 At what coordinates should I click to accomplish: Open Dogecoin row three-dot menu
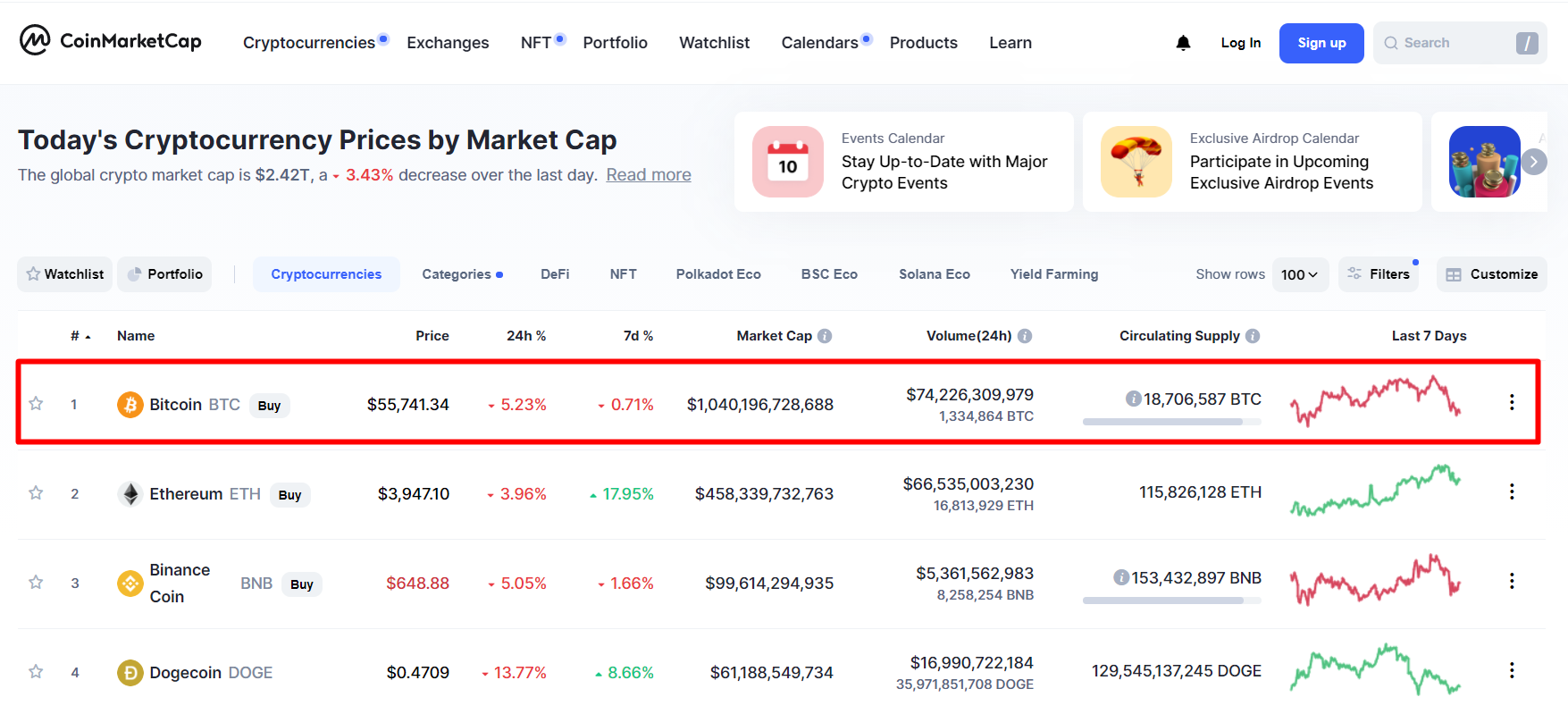[x=1512, y=670]
